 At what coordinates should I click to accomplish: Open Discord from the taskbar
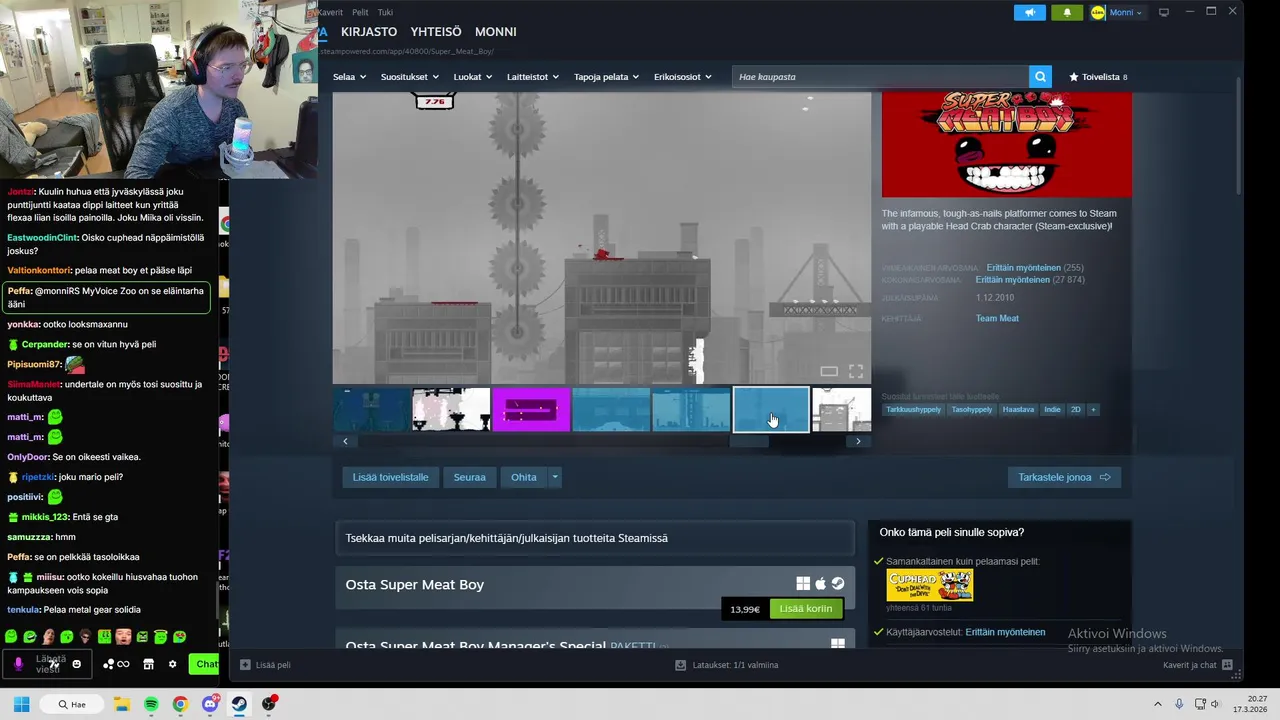coord(210,704)
